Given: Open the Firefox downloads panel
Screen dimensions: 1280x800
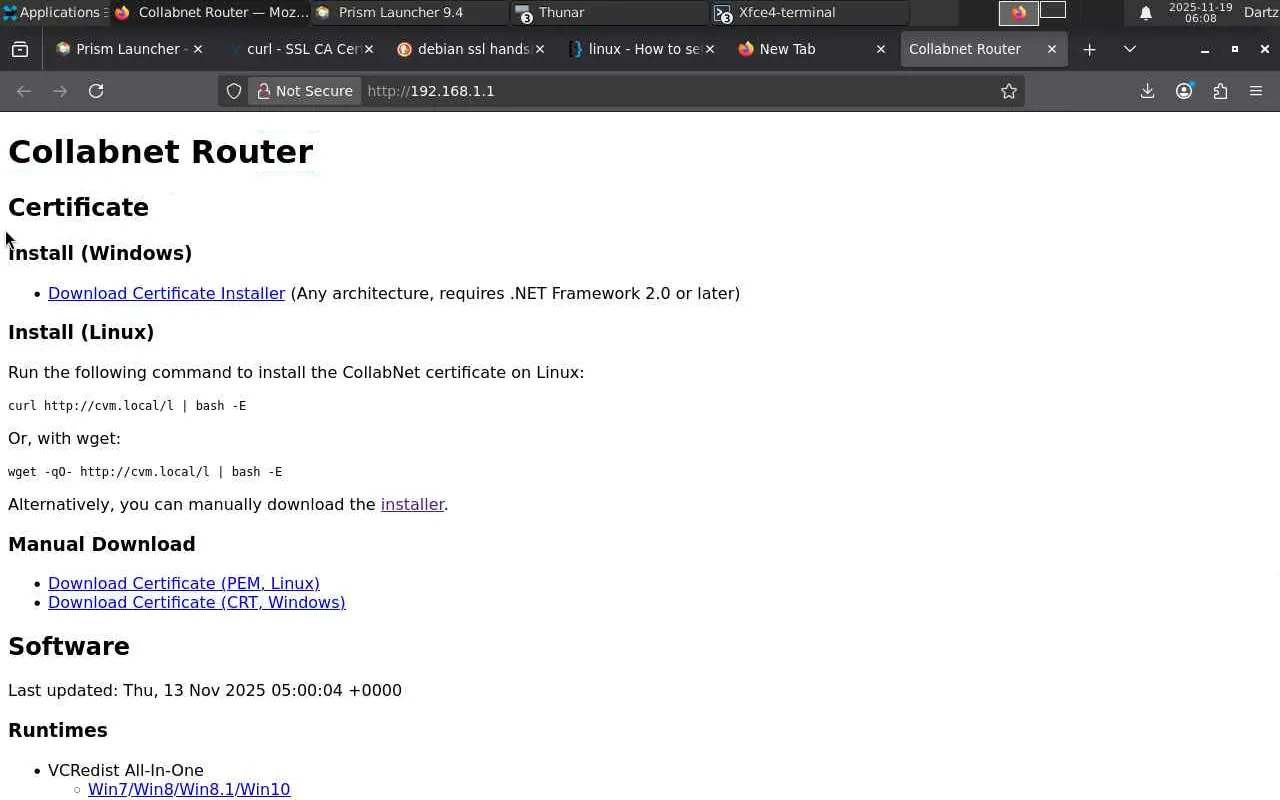Looking at the screenshot, I should click(x=1148, y=91).
